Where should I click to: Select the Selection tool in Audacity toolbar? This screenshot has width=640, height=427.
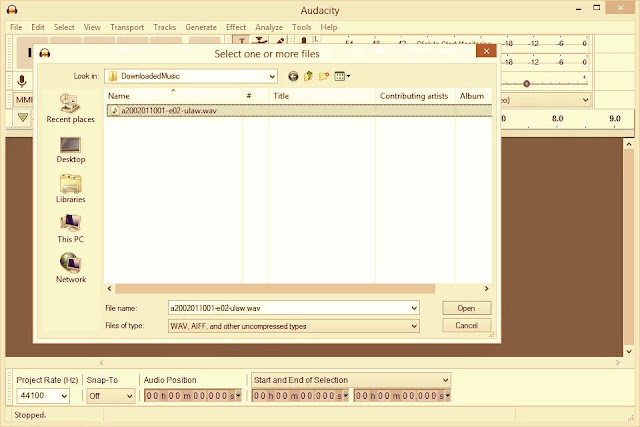[241, 40]
